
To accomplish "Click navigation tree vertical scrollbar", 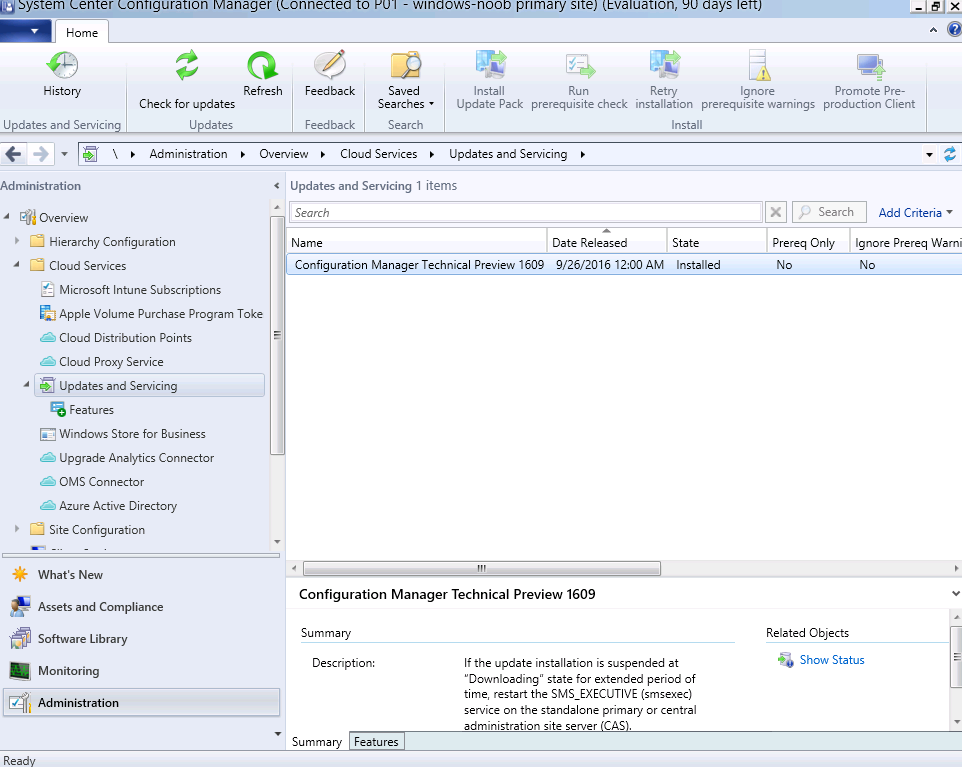I will [x=277, y=334].
